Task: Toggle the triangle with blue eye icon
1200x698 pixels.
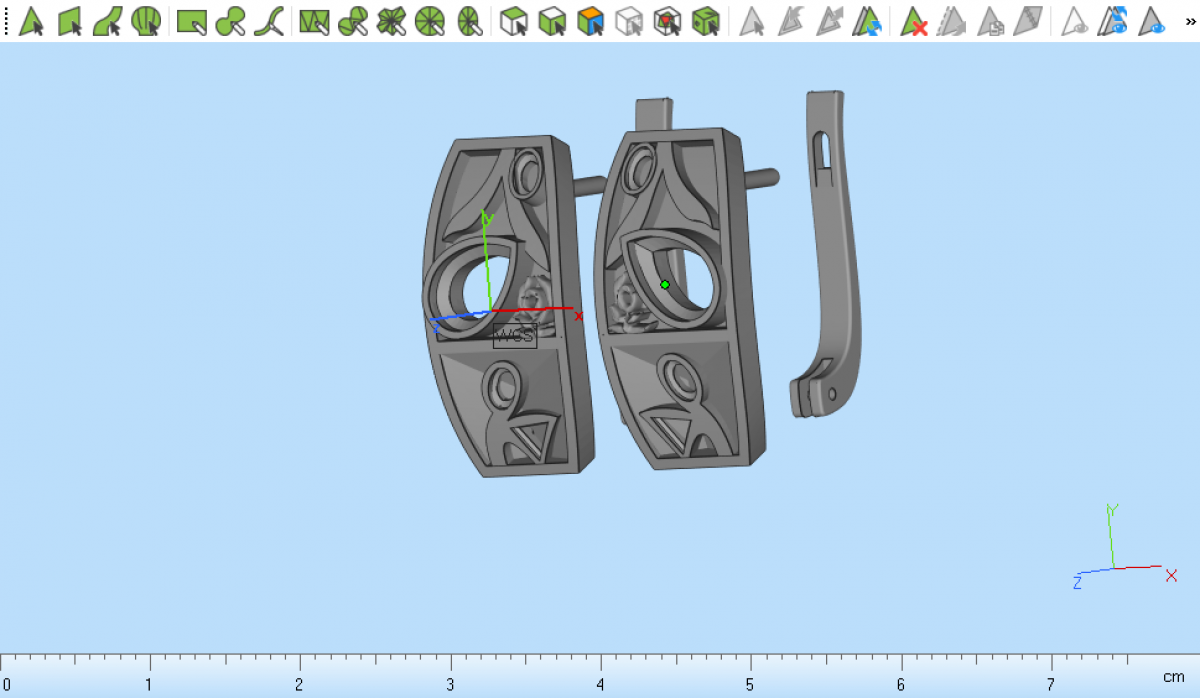Action: [x=1153, y=21]
